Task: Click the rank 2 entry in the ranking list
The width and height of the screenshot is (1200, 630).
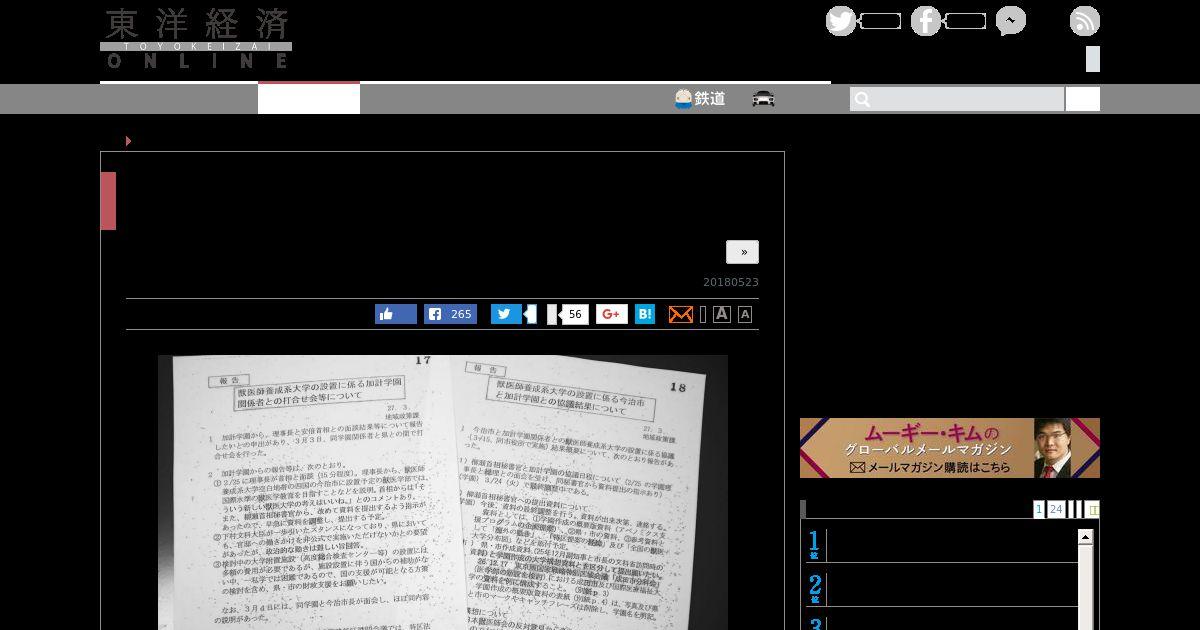Action: click(941, 590)
